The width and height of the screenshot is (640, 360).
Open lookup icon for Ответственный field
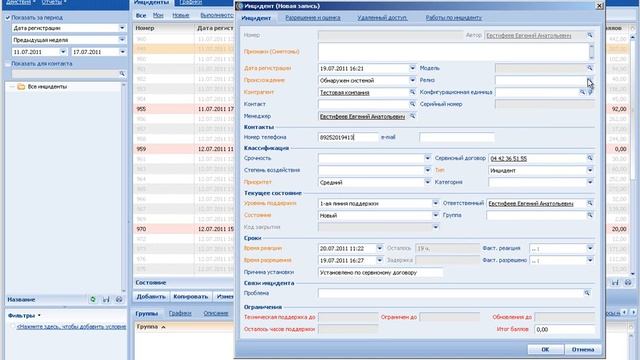[590, 203]
